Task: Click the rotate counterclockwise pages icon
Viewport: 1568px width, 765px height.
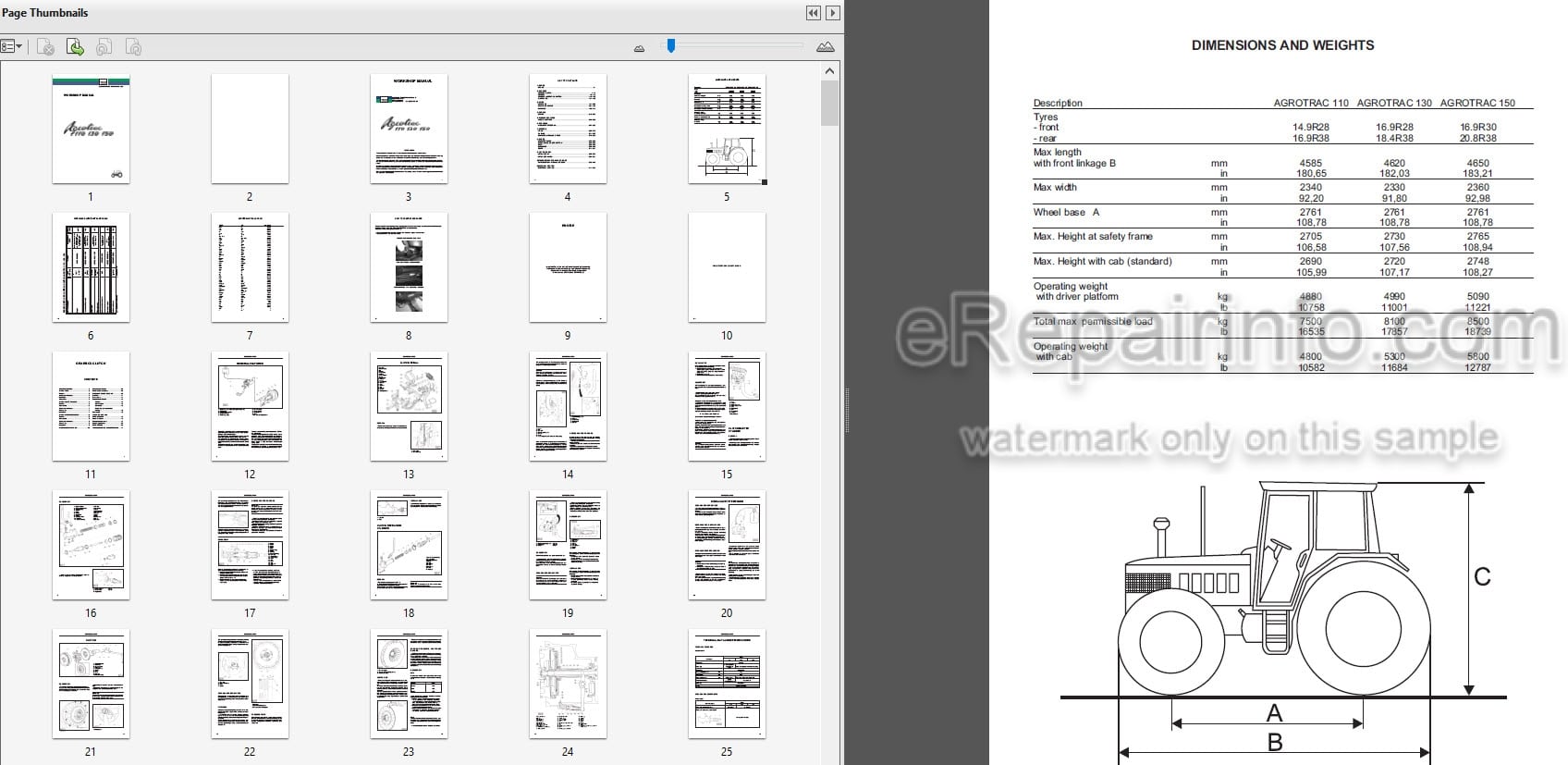Action: click(104, 47)
